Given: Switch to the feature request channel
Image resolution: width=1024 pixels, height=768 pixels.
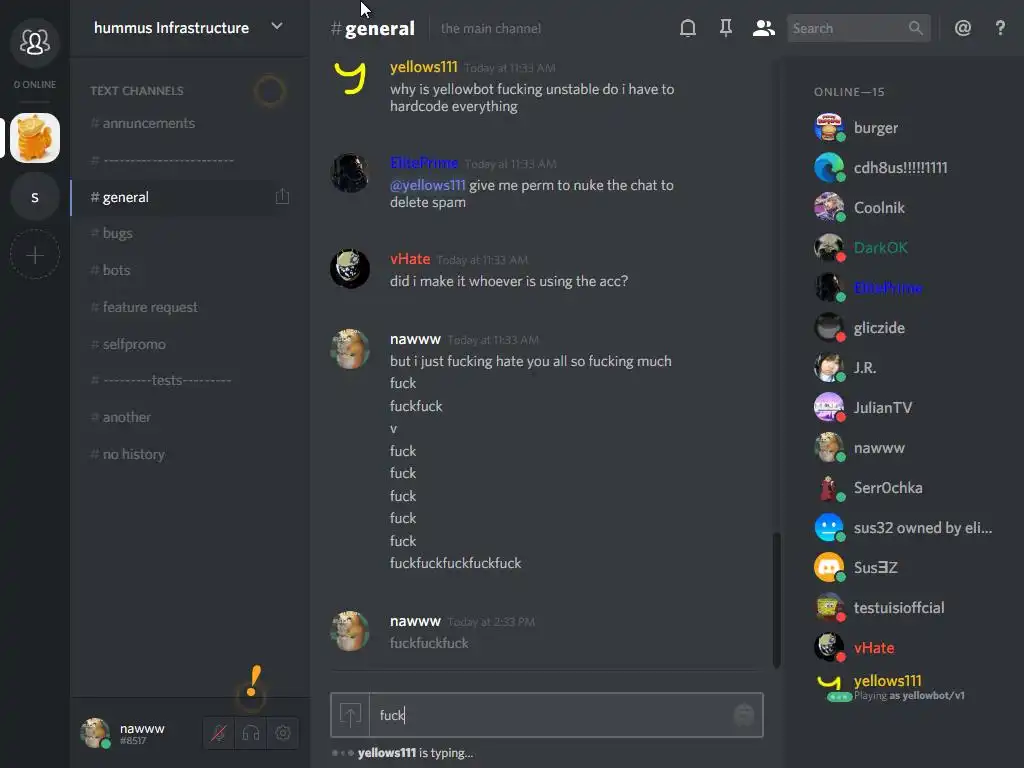Looking at the screenshot, I should 150,307.
